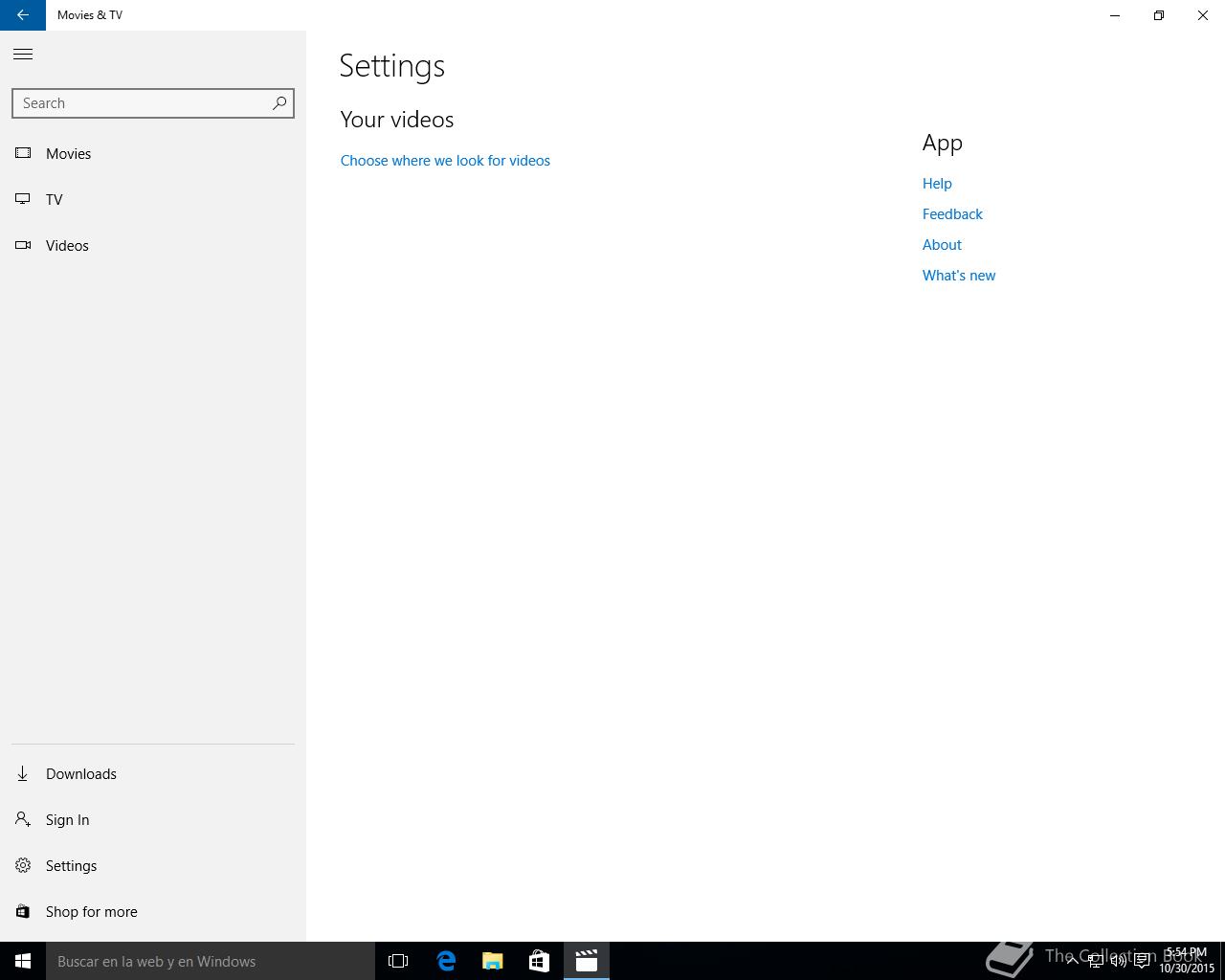Toggle the hamburger navigation menu

[23, 55]
